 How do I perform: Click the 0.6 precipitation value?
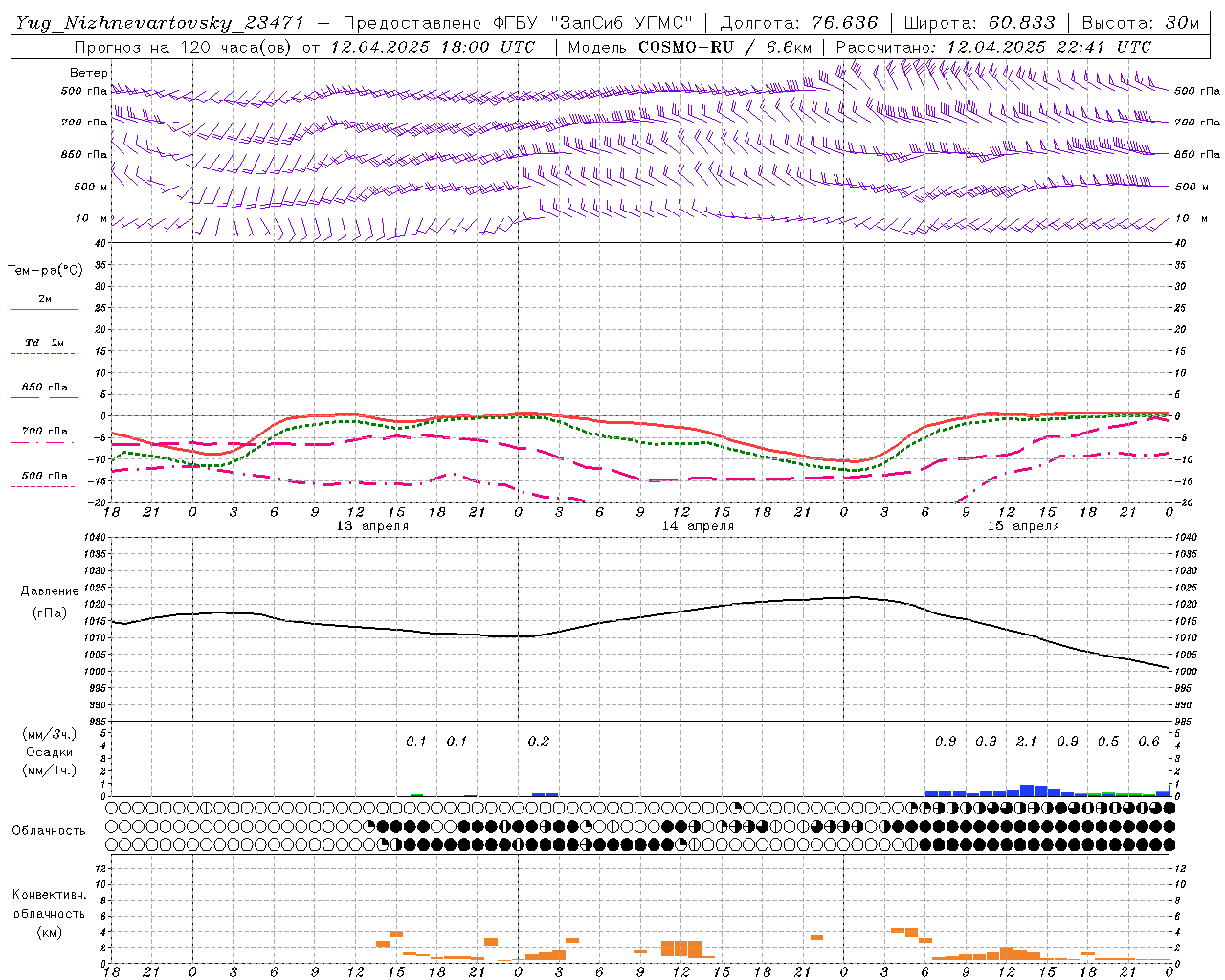pyautogui.click(x=1148, y=742)
